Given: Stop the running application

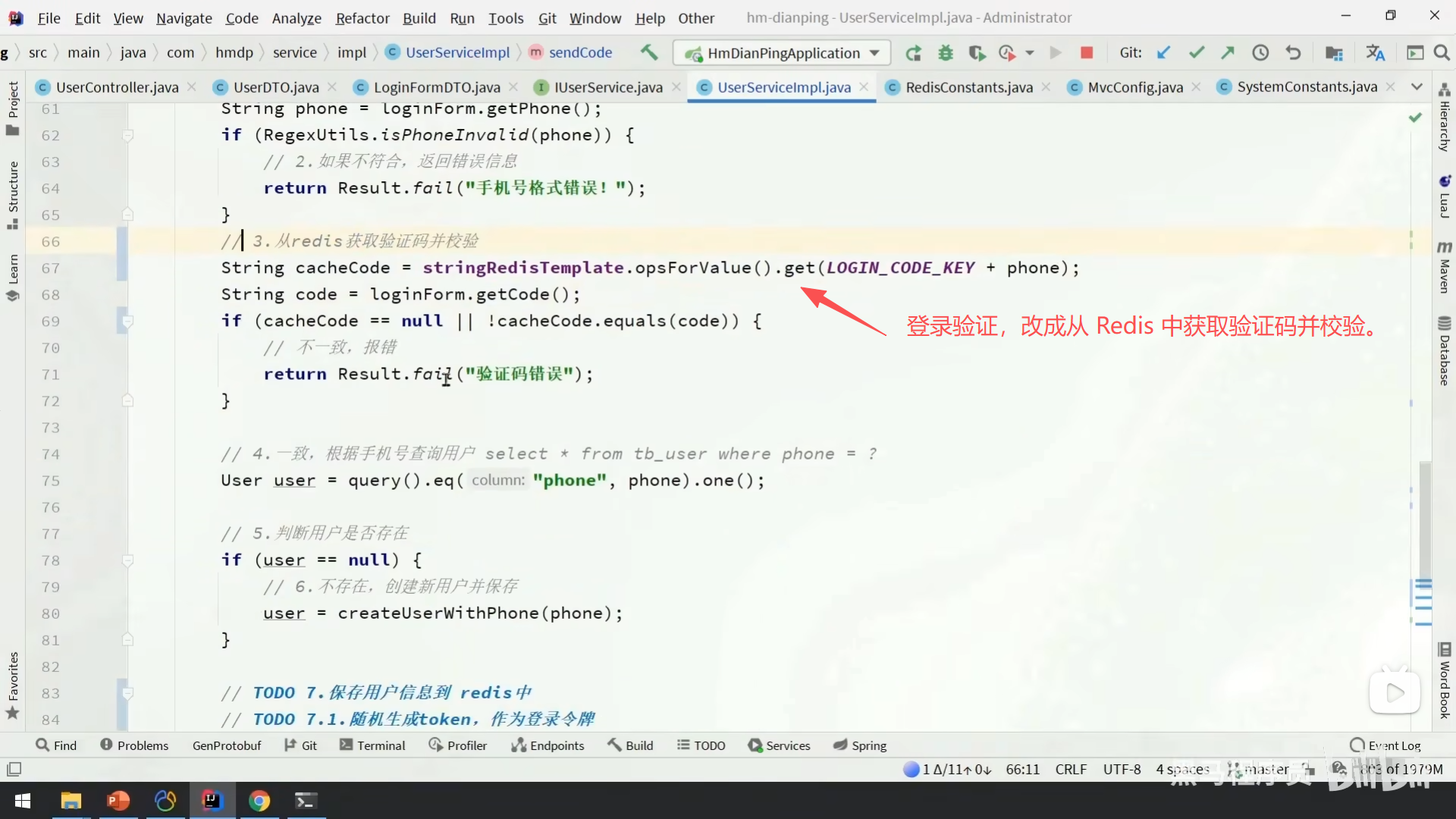Looking at the screenshot, I should pos(1086,53).
